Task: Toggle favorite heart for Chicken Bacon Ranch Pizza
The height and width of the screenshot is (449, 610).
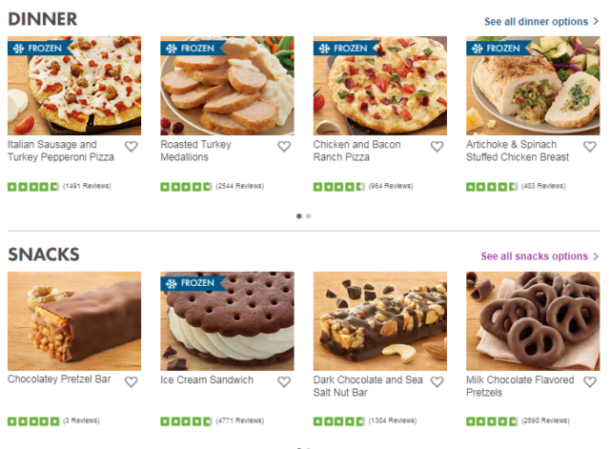Action: pyautogui.click(x=437, y=146)
